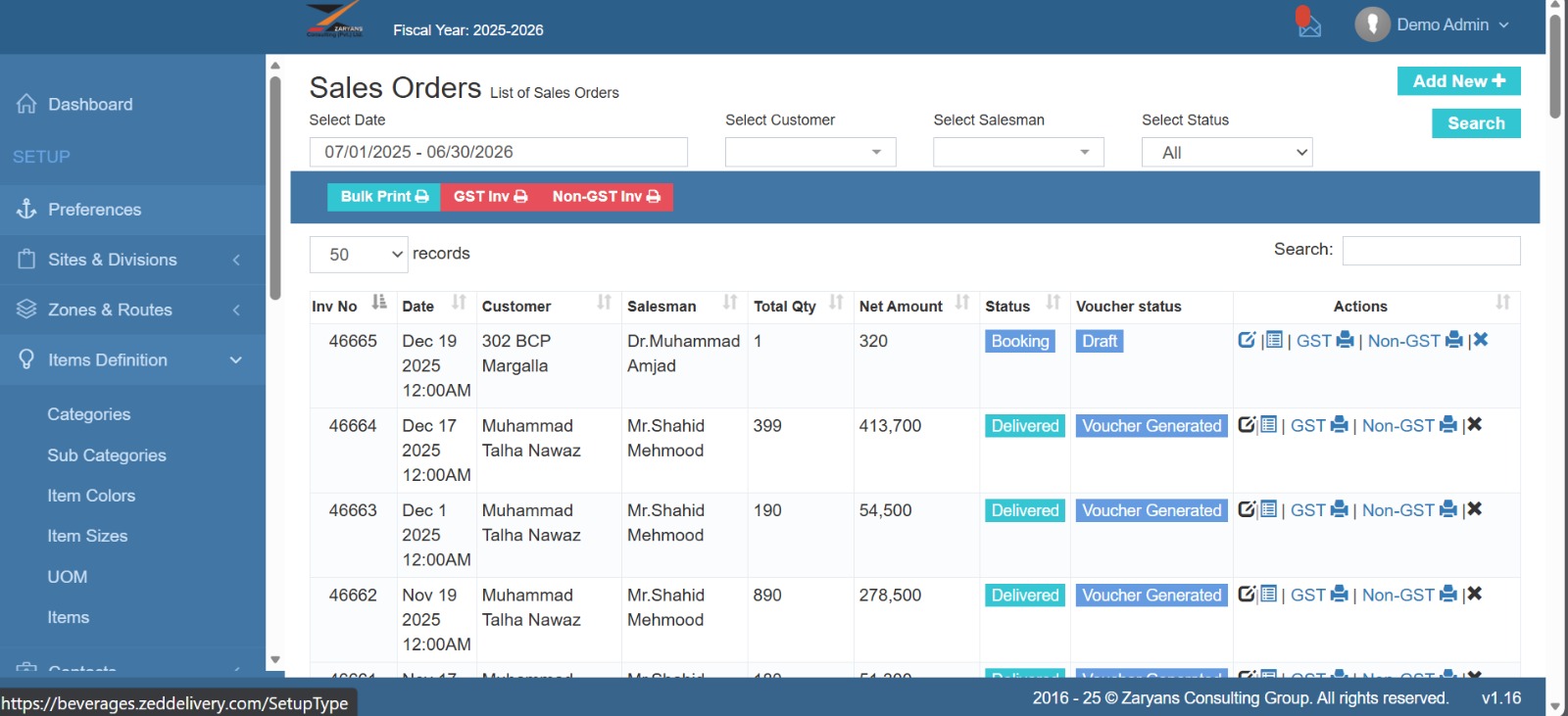Open Preferences in the sidebar
The width and height of the screenshot is (1568, 716).
94,210
